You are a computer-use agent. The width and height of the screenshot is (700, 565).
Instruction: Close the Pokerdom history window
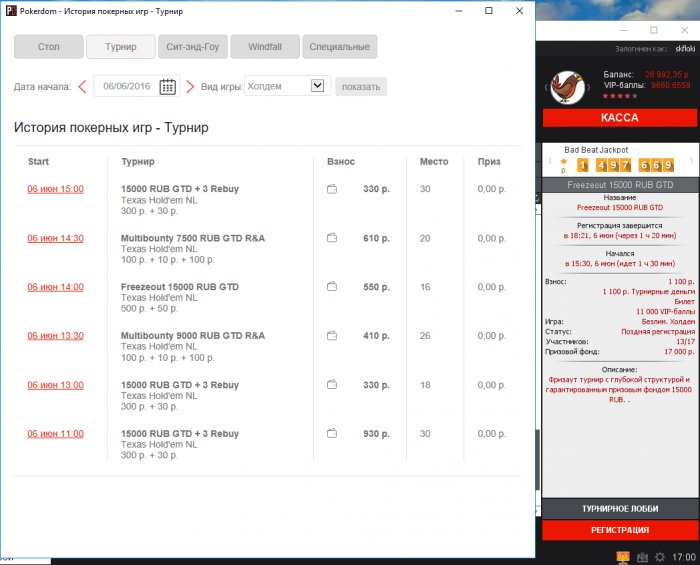(519, 11)
